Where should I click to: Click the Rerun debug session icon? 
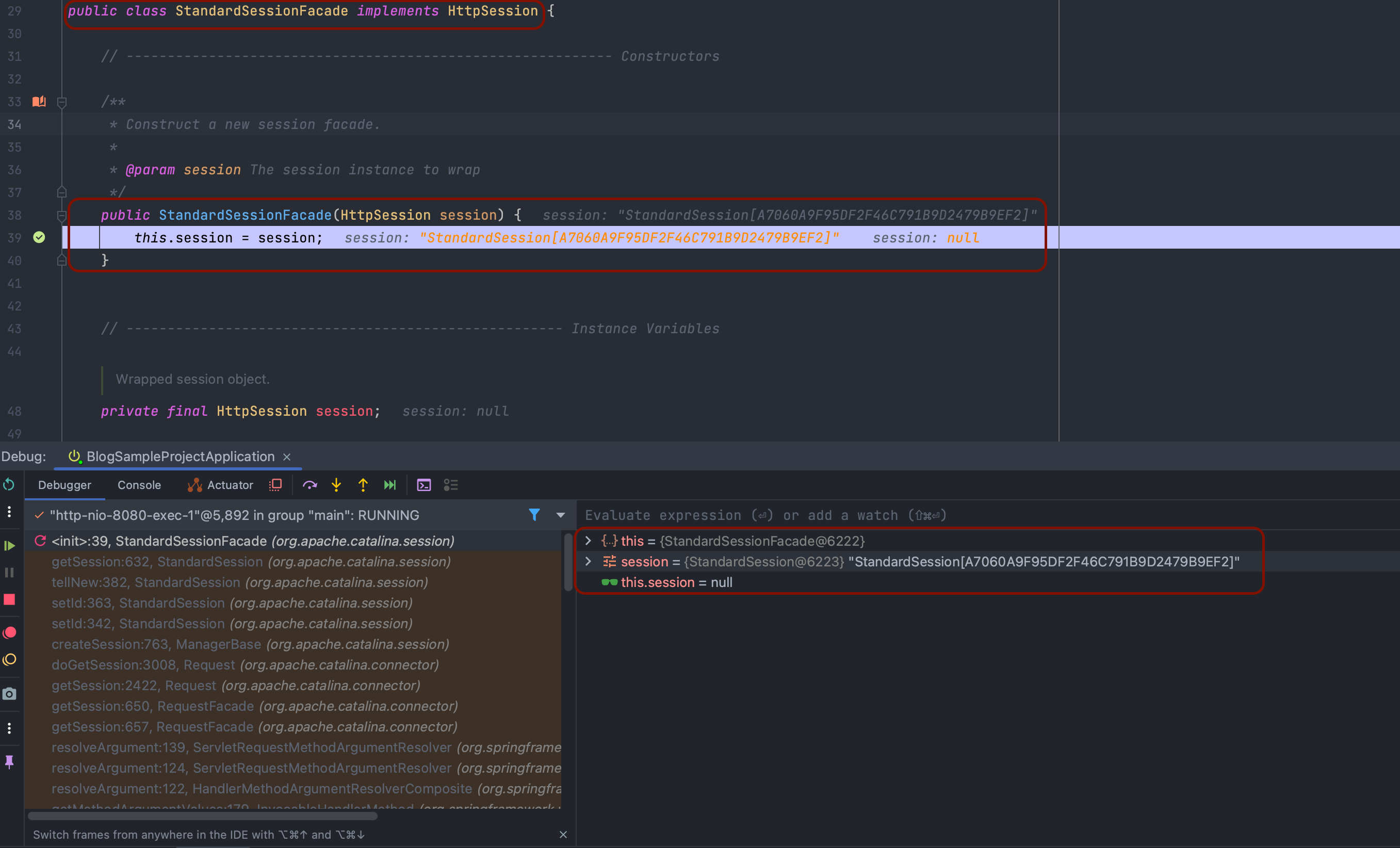click(x=9, y=484)
